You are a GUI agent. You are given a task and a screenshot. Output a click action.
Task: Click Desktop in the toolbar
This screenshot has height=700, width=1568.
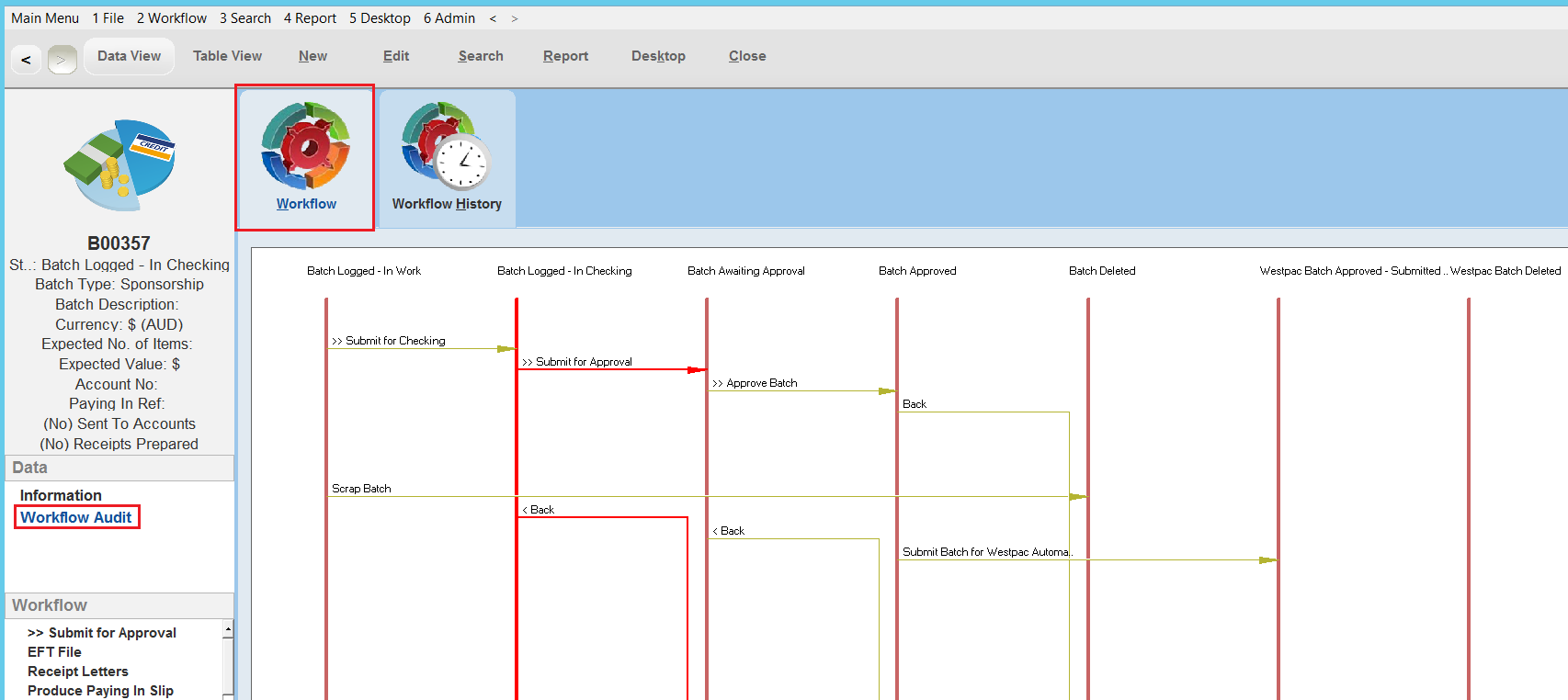point(658,56)
